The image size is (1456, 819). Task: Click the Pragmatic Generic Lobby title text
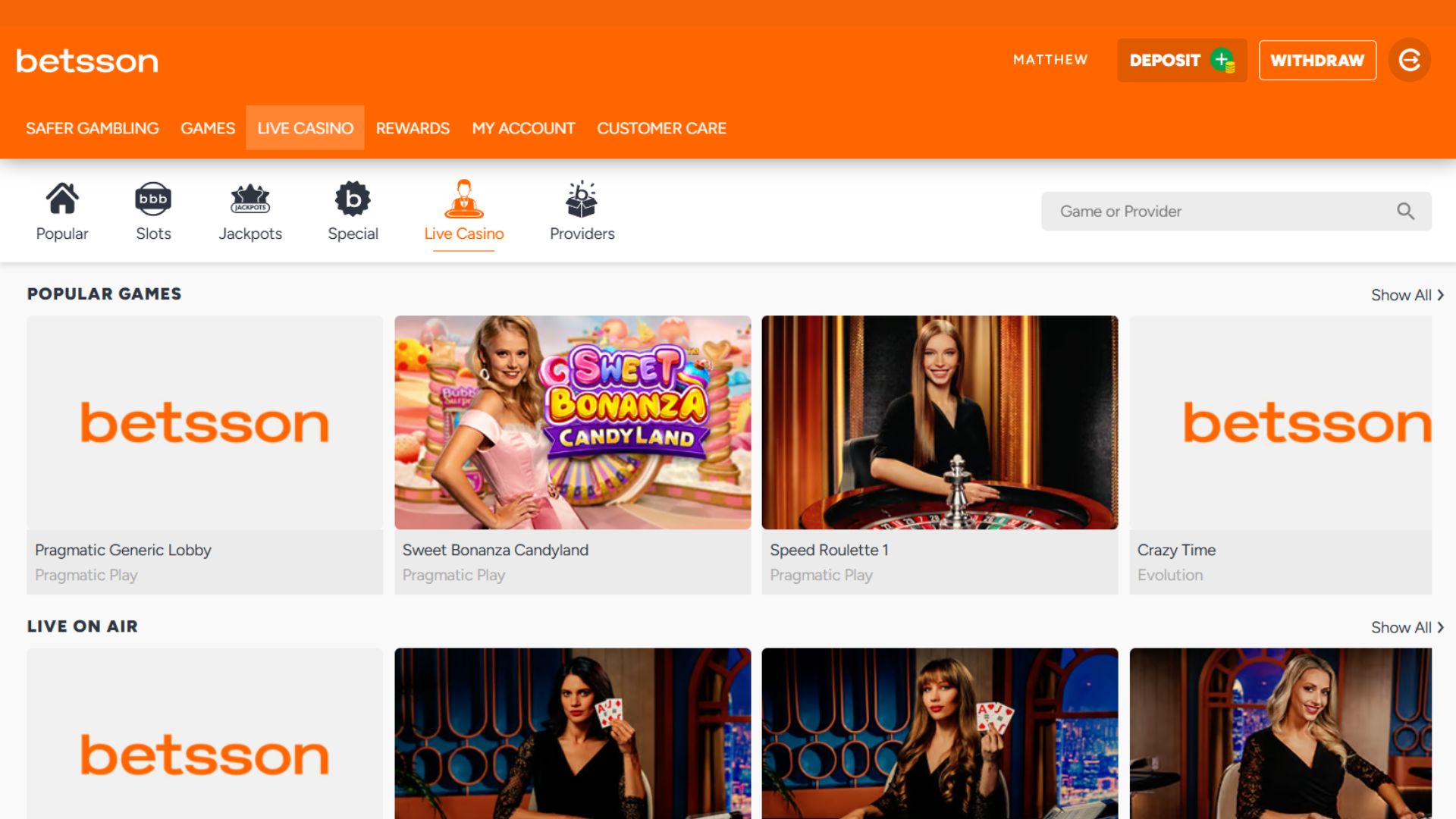pyautogui.click(x=123, y=550)
